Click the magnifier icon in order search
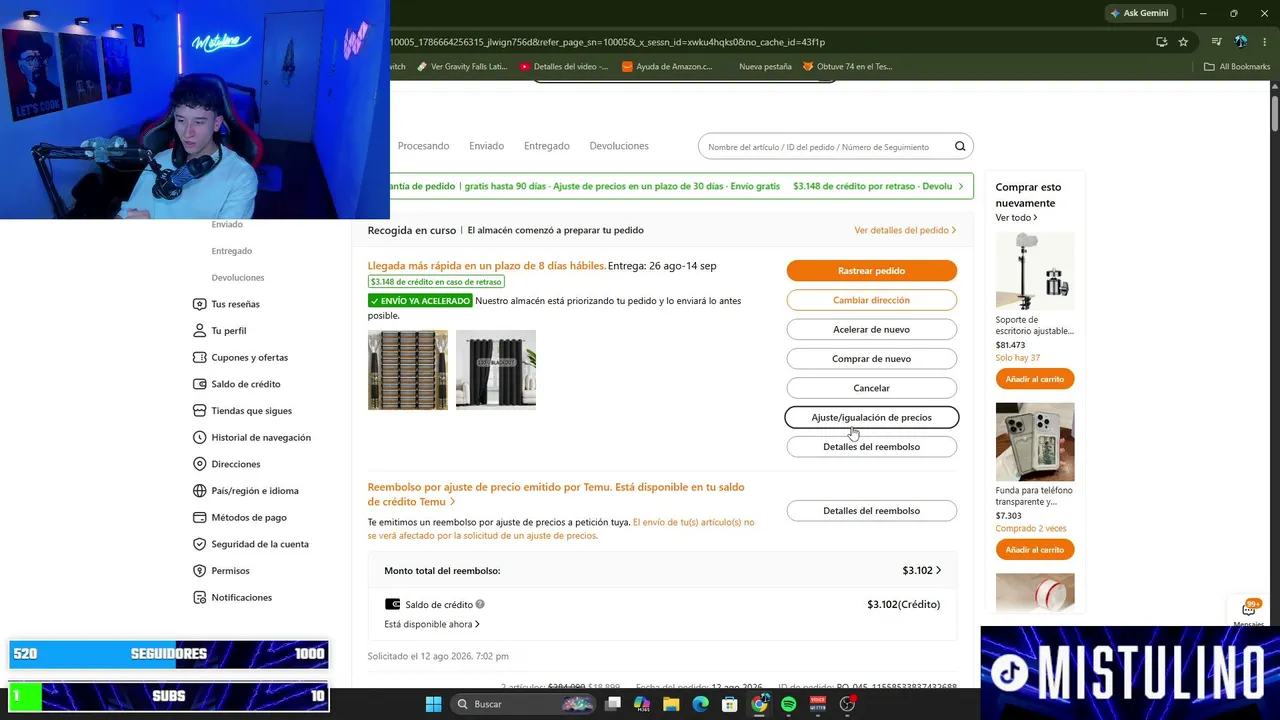The width and height of the screenshot is (1280, 720). 960,147
